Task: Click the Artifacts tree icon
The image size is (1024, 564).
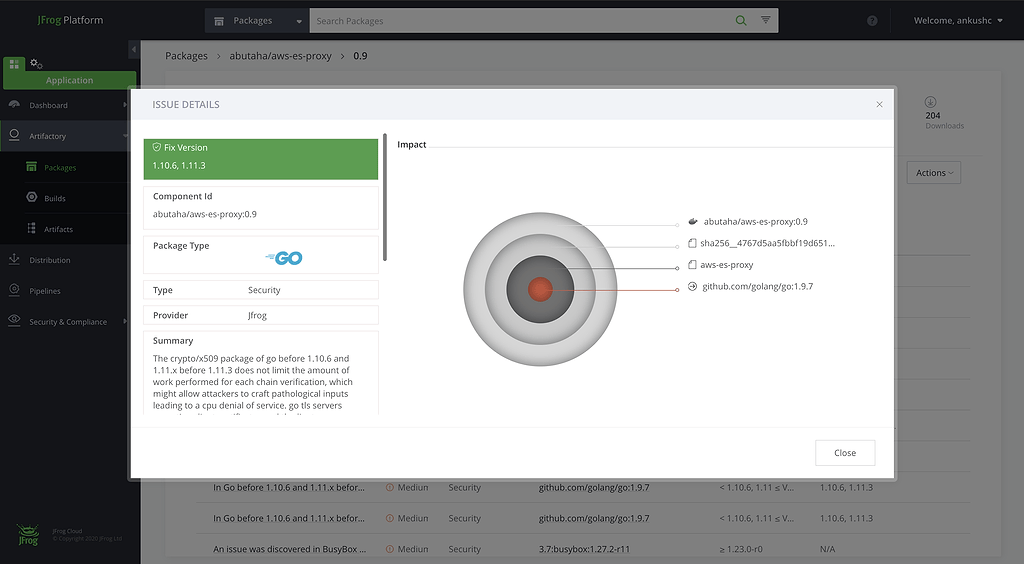Action: coord(31,228)
